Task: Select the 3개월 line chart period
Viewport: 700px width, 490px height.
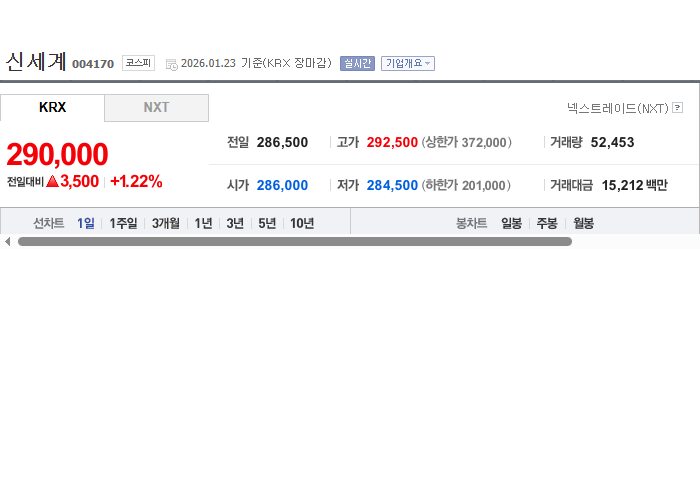Action: 166,223
